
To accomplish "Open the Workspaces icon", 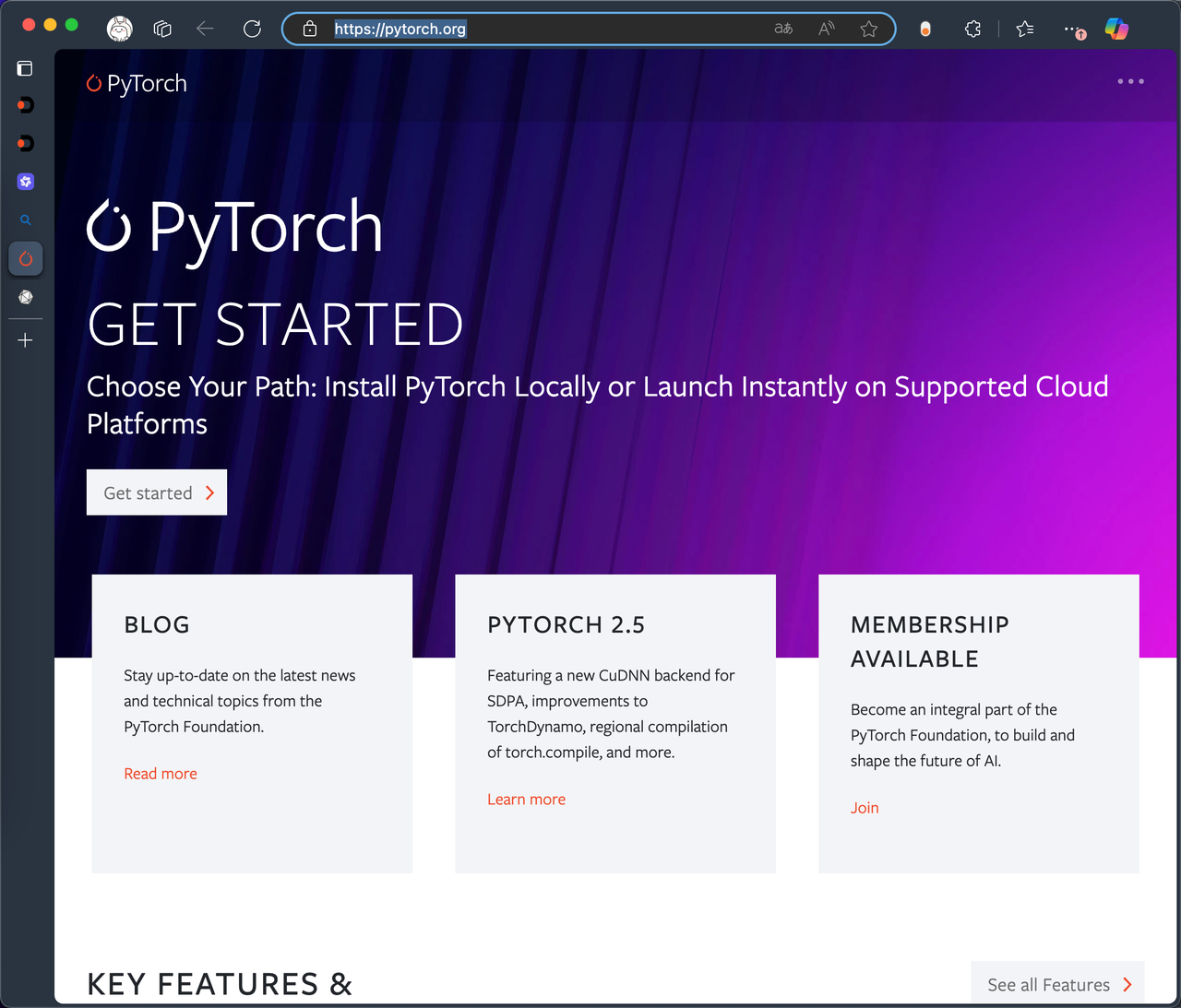I will click(x=162, y=30).
